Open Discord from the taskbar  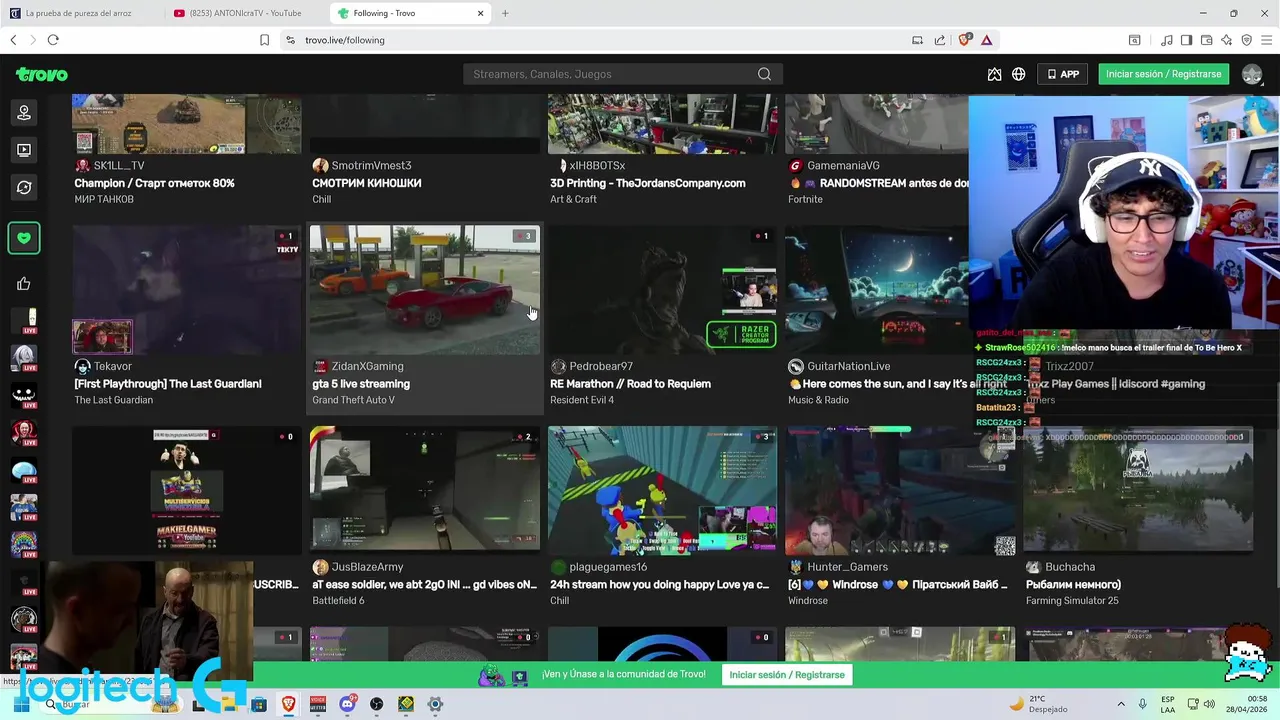coord(347,705)
